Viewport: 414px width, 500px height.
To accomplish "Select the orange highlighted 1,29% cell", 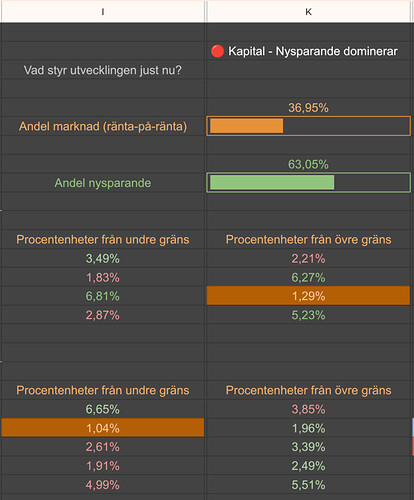I will point(308,296).
